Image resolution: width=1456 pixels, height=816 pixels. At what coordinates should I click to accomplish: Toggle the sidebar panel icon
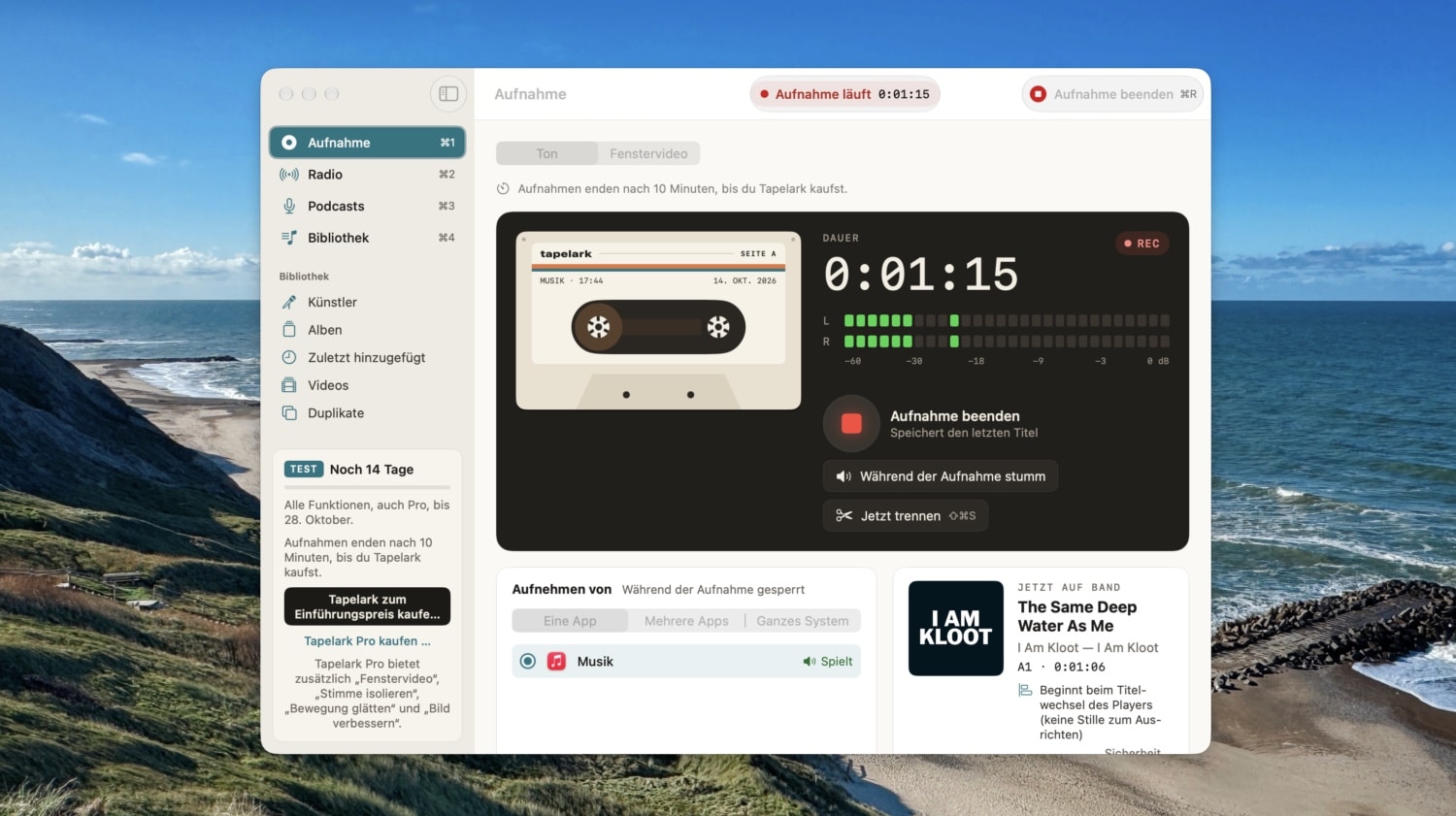448,94
